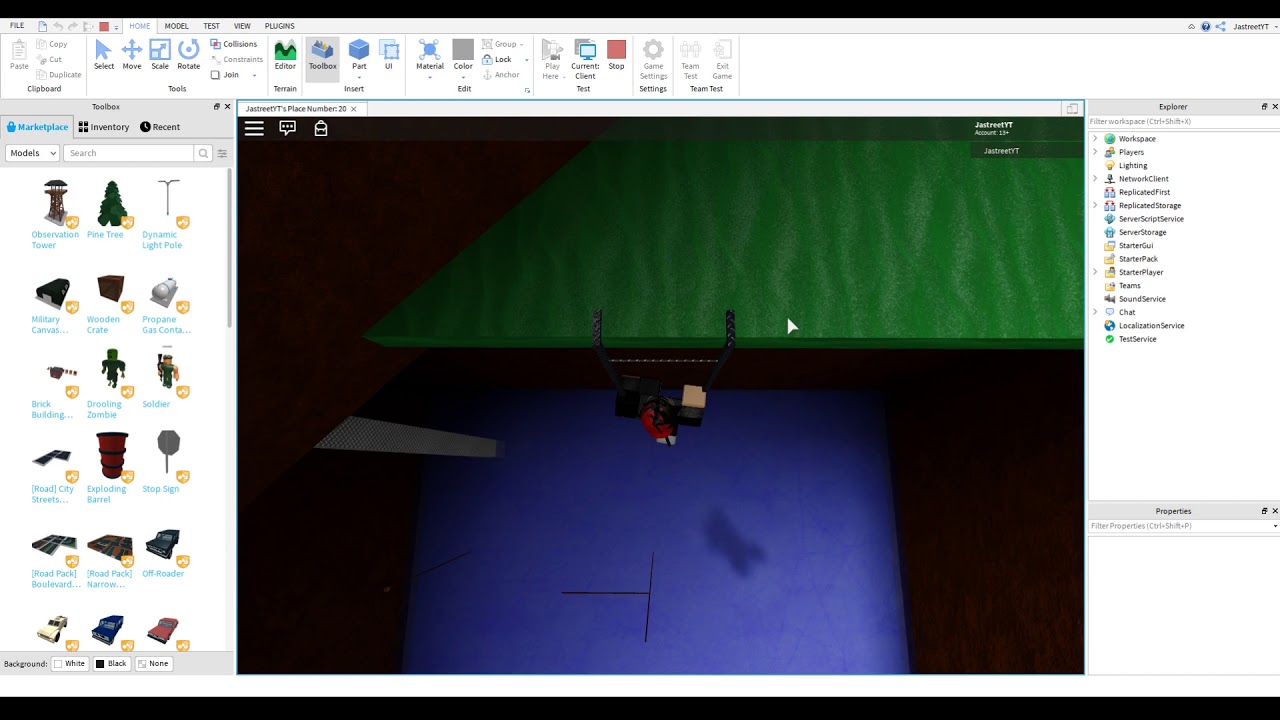Switch to the TEST ribbon tab
The height and width of the screenshot is (720, 1280).
[x=211, y=26]
